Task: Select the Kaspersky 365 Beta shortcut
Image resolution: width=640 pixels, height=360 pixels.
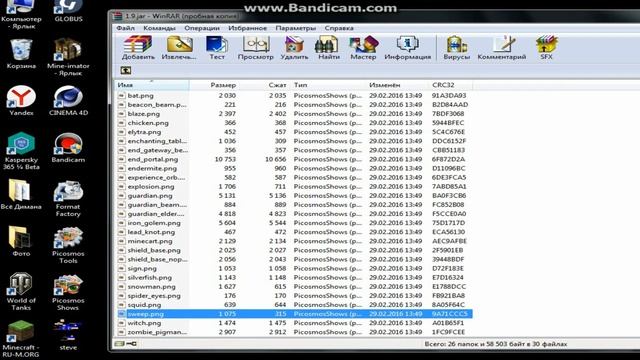Action: pyautogui.click(x=21, y=151)
